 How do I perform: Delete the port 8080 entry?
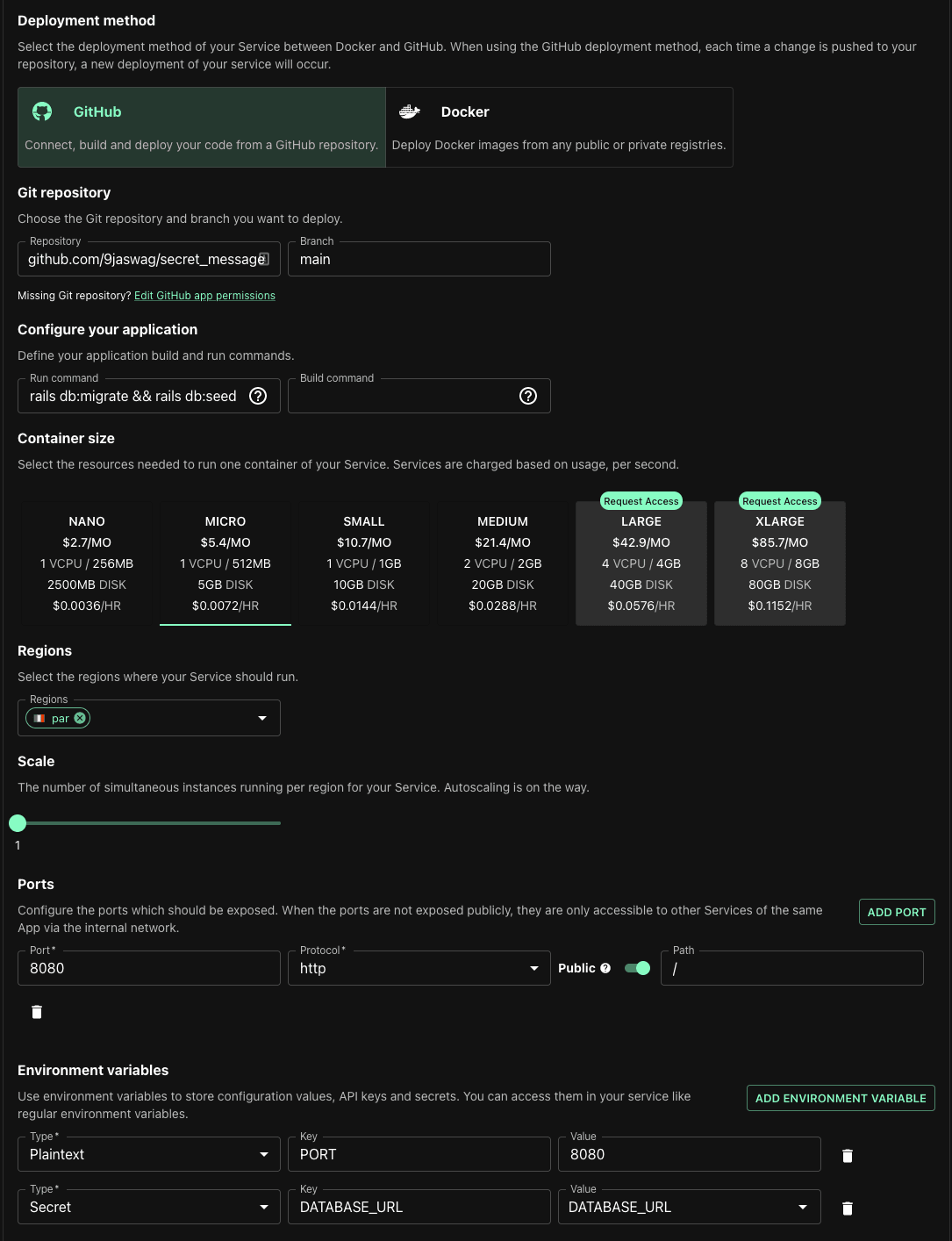(37, 1012)
